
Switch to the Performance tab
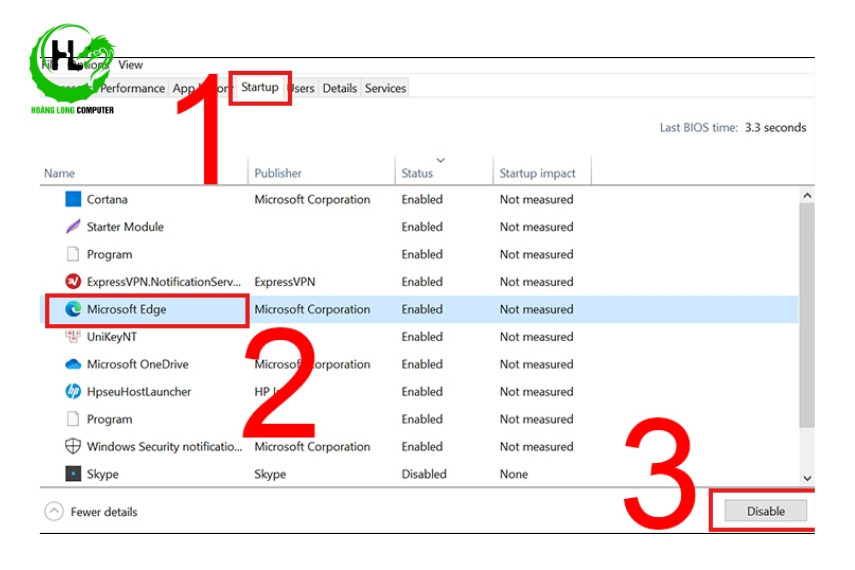(132, 88)
